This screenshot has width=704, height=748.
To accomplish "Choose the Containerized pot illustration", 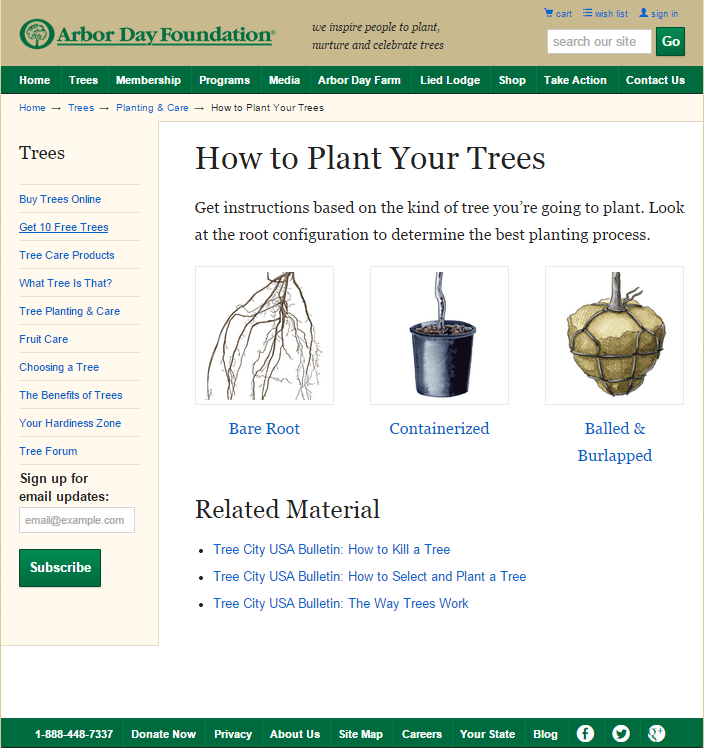I will pos(439,335).
